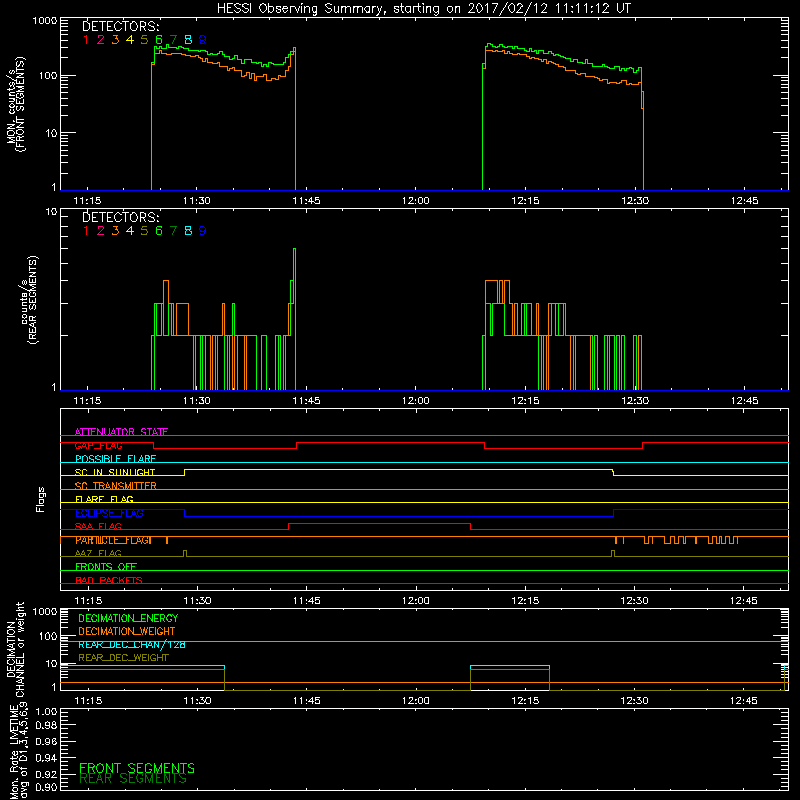Click the Flags axis title

[x=41, y=499]
